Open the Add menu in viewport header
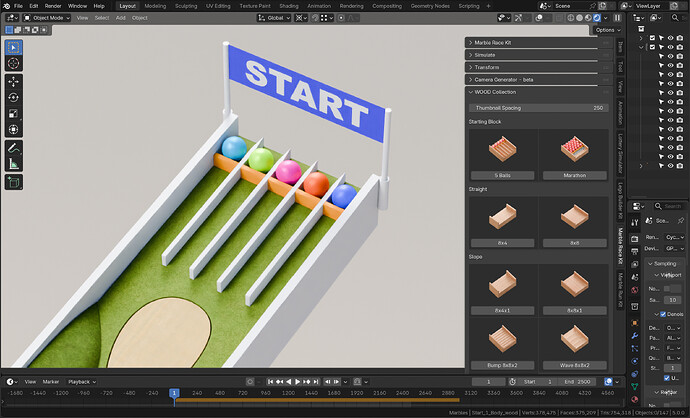Viewport: 690px width, 418px height. pyautogui.click(x=121, y=18)
